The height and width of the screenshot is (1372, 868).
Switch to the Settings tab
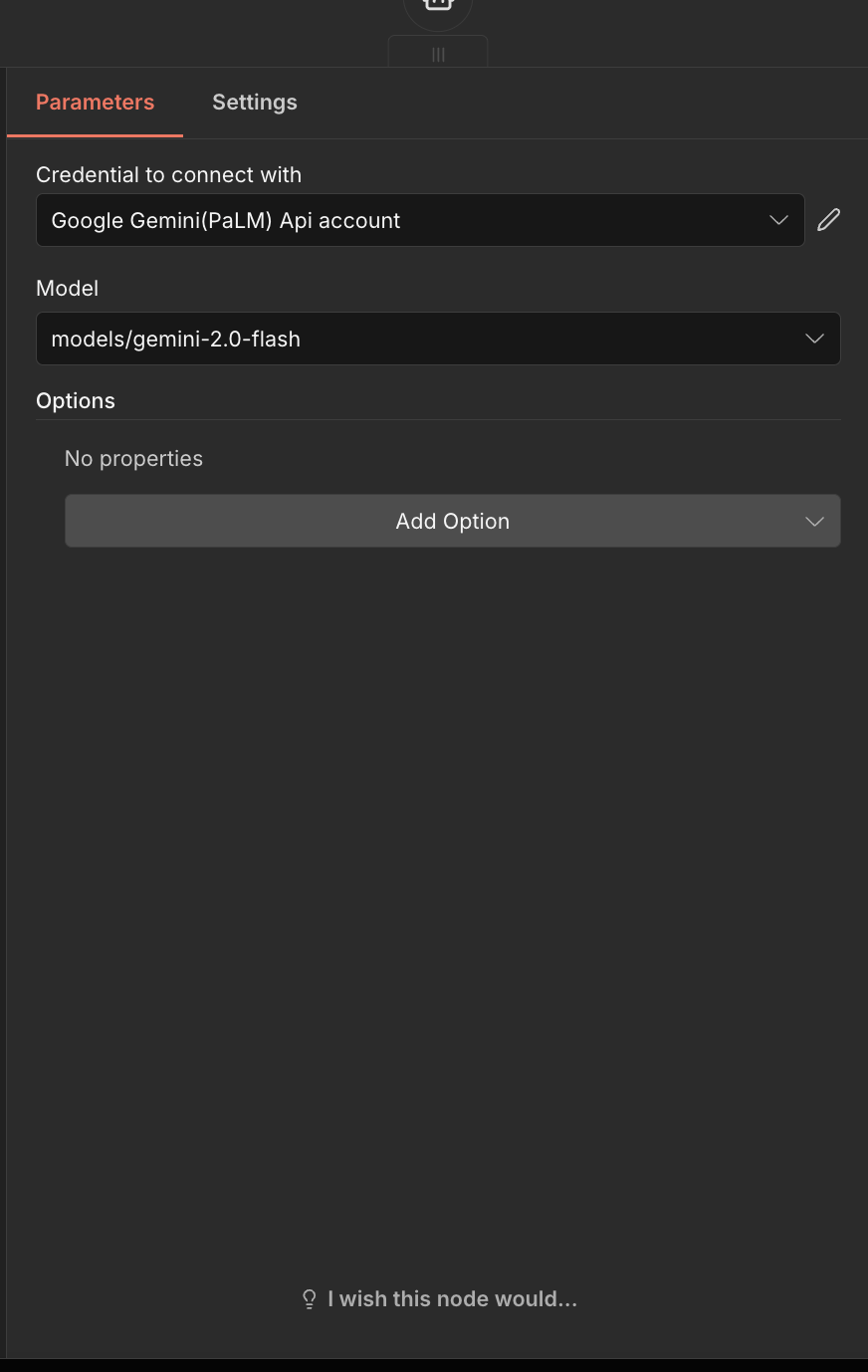coord(255,103)
